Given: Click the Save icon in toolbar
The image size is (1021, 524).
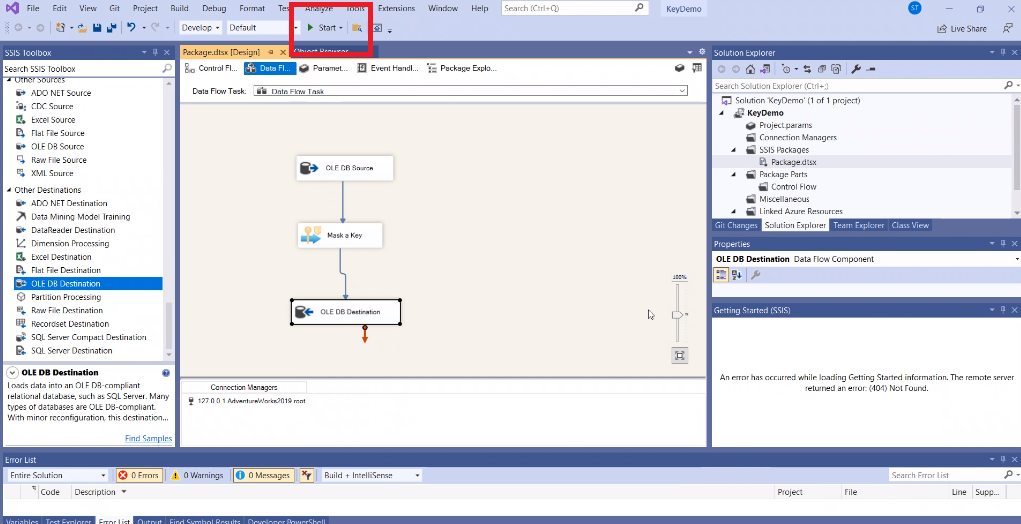Looking at the screenshot, I should tap(97, 28).
